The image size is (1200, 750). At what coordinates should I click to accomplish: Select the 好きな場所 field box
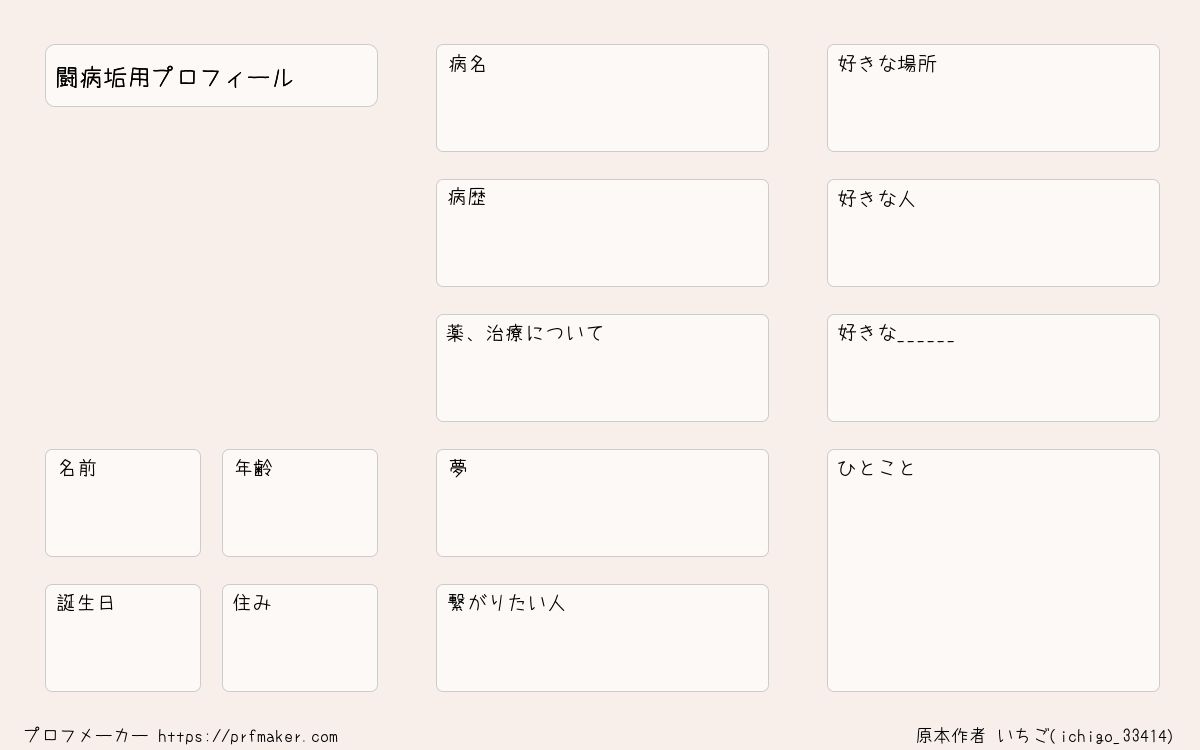point(993,98)
